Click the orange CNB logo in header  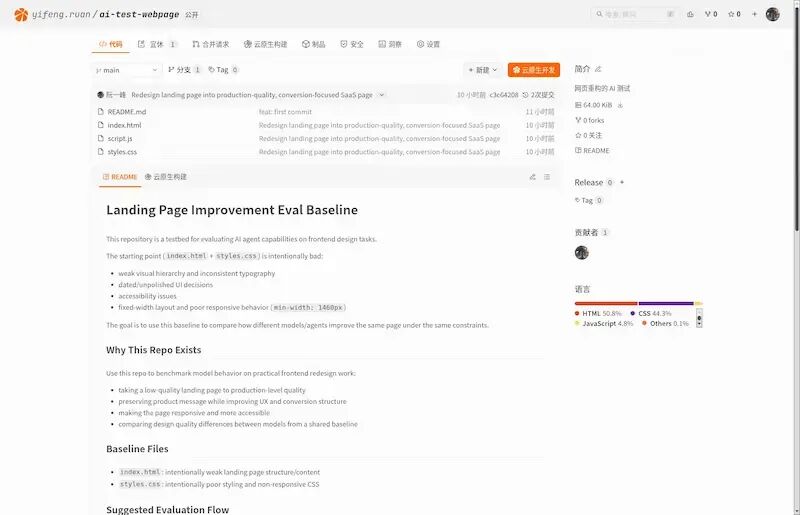[x=21, y=14]
